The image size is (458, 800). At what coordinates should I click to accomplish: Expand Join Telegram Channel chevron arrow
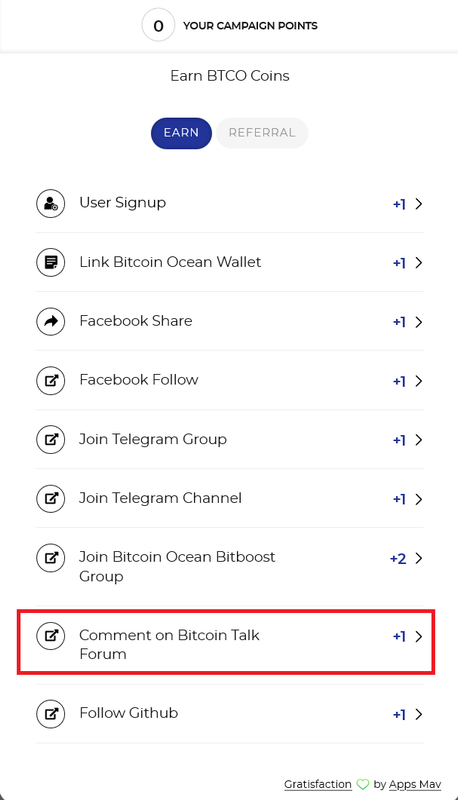[419, 499]
